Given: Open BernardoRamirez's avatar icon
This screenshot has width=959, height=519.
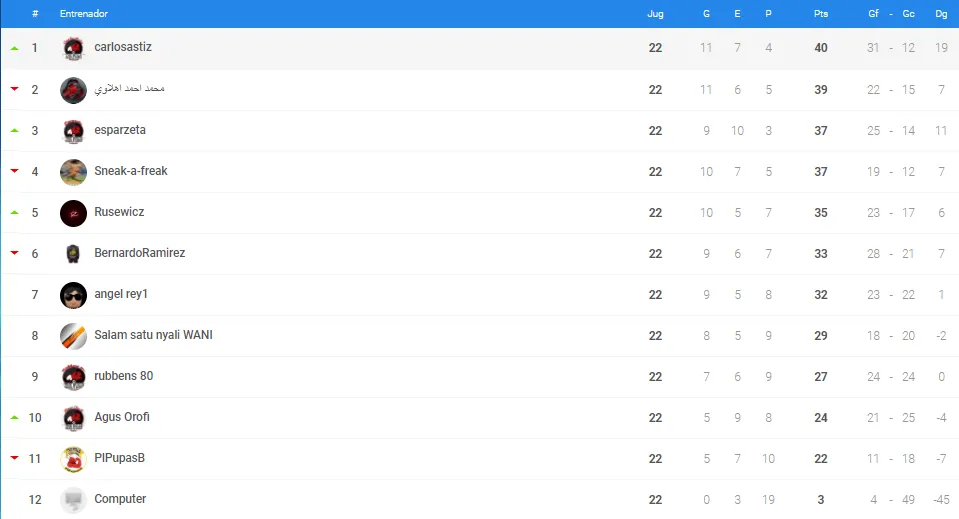Looking at the screenshot, I should 73,254.
